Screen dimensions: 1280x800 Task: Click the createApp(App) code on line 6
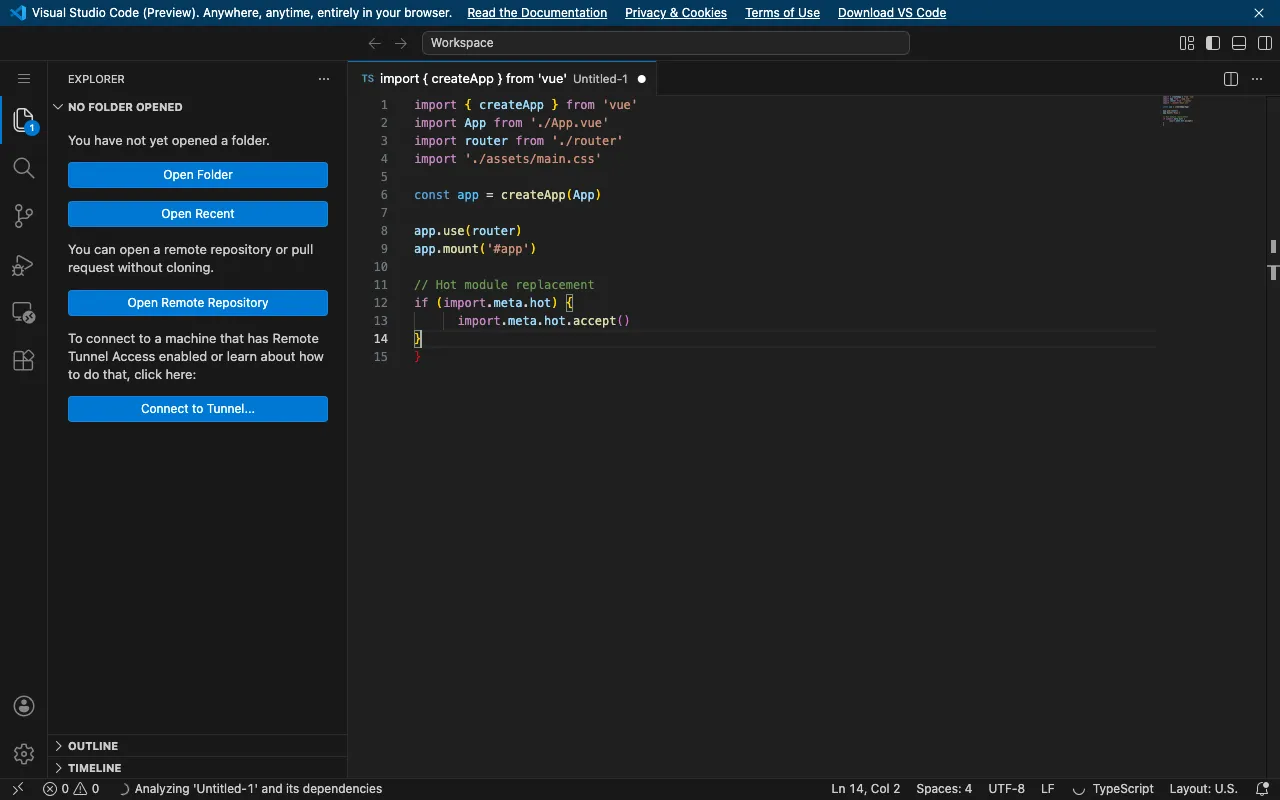[x=551, y=195]
